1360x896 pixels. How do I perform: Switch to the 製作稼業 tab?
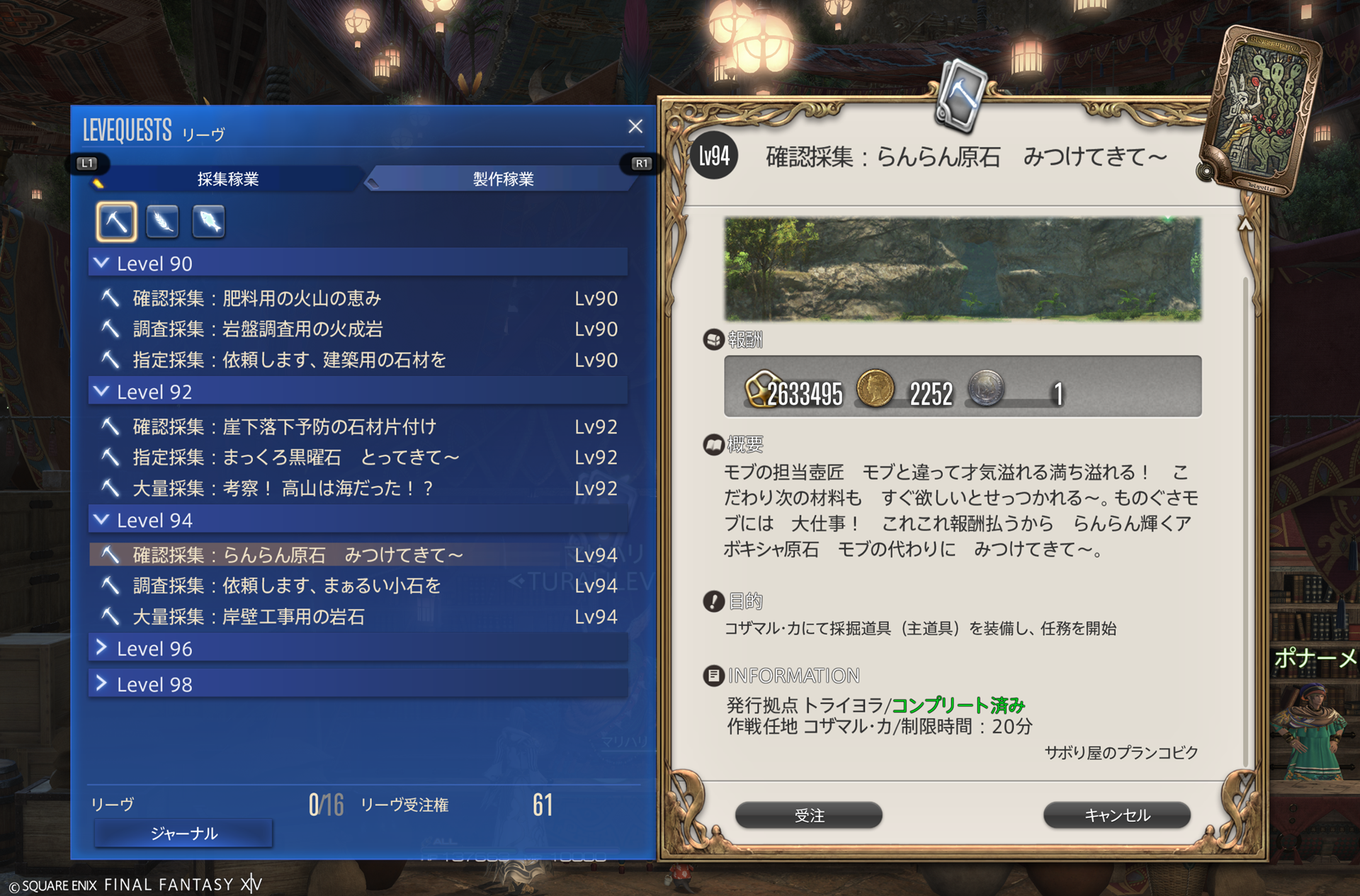(x=503, y=179)
